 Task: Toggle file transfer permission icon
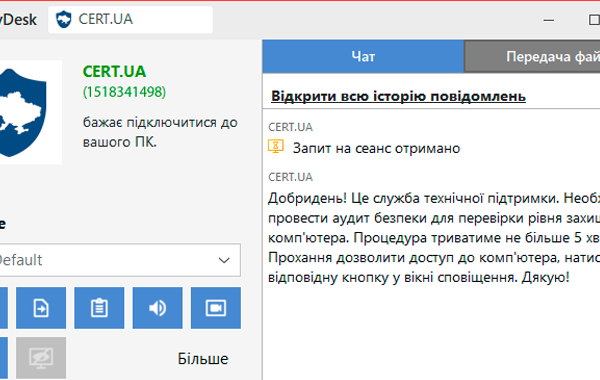pos(41,308)
